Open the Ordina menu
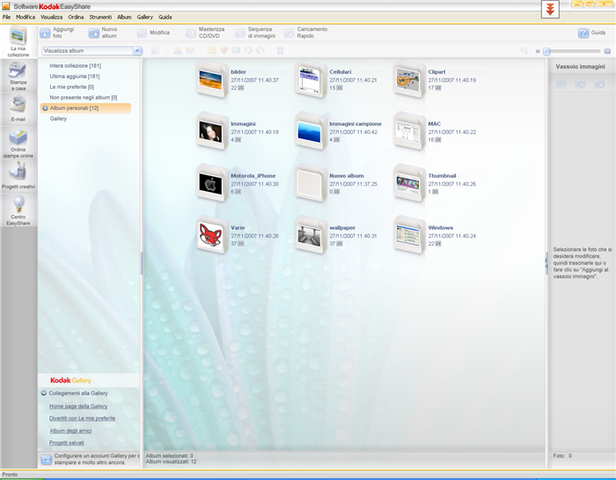Viewport: 616px width, 480px height. (x=76, y=17)
